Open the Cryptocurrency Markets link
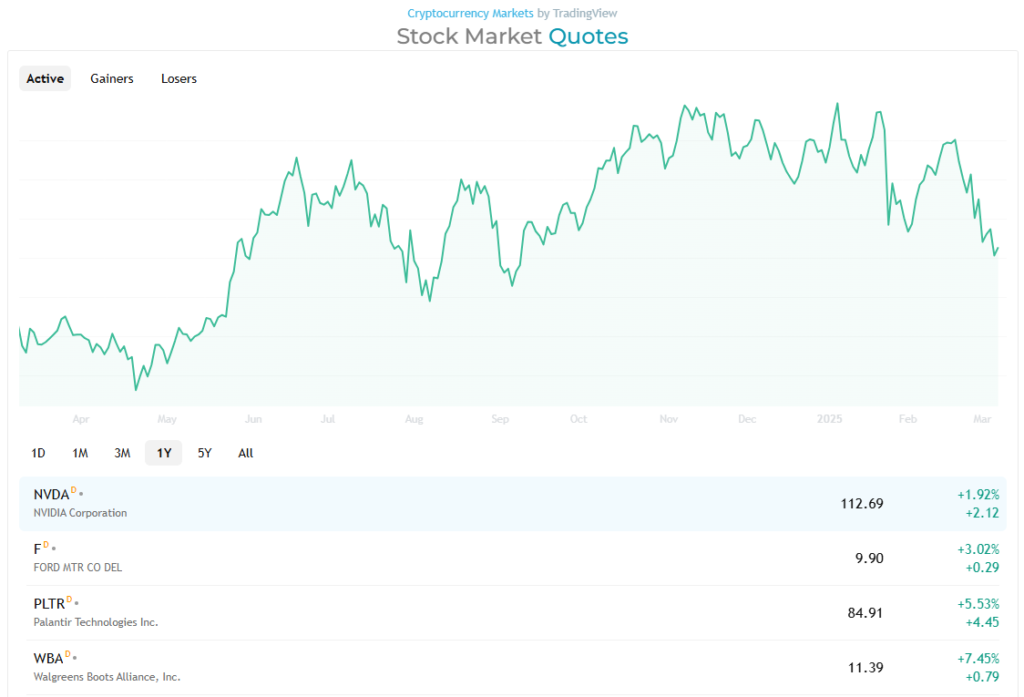This screenshot has height=697, width=1024. (470, 13)
